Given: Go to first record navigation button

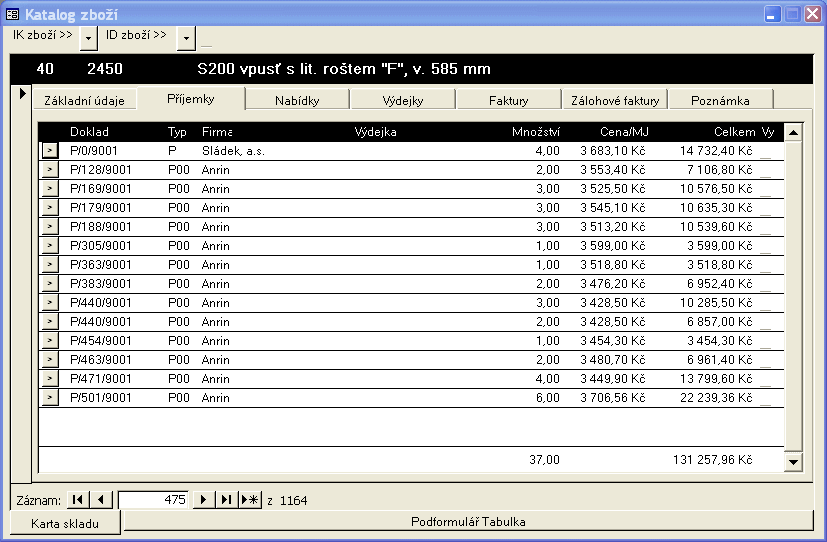Looking at the screenshot, I should pos(78,500).
